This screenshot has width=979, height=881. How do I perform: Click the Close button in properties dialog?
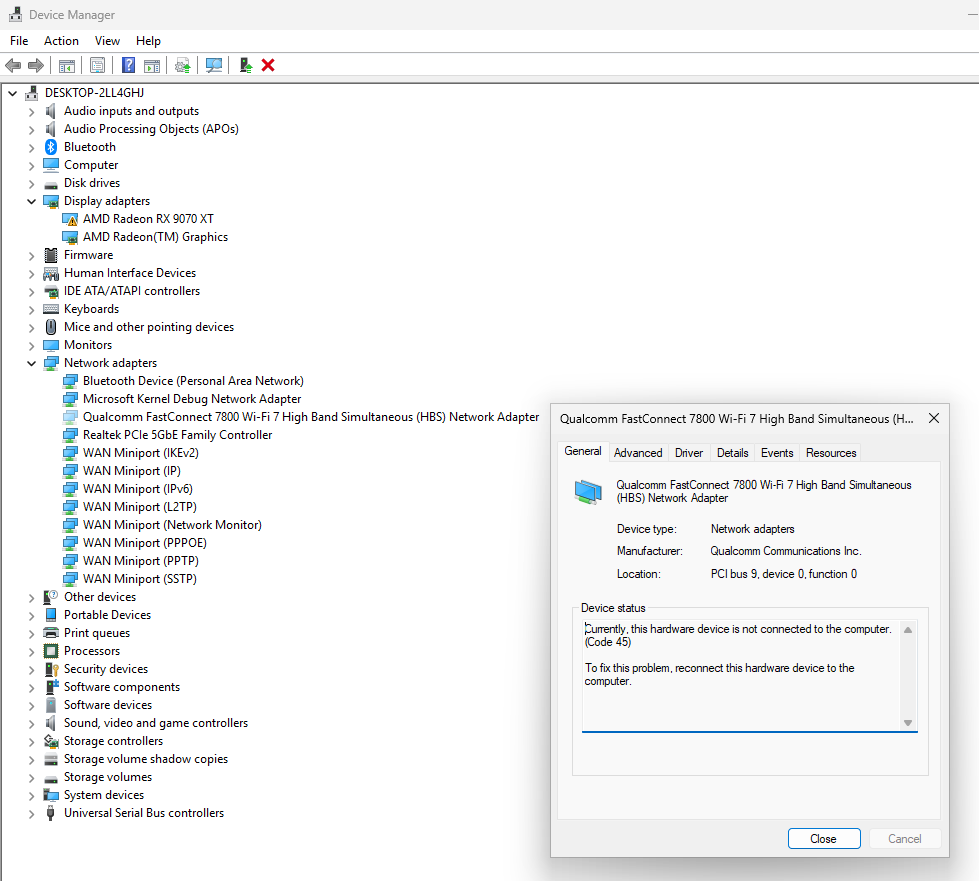coord(824,839)
